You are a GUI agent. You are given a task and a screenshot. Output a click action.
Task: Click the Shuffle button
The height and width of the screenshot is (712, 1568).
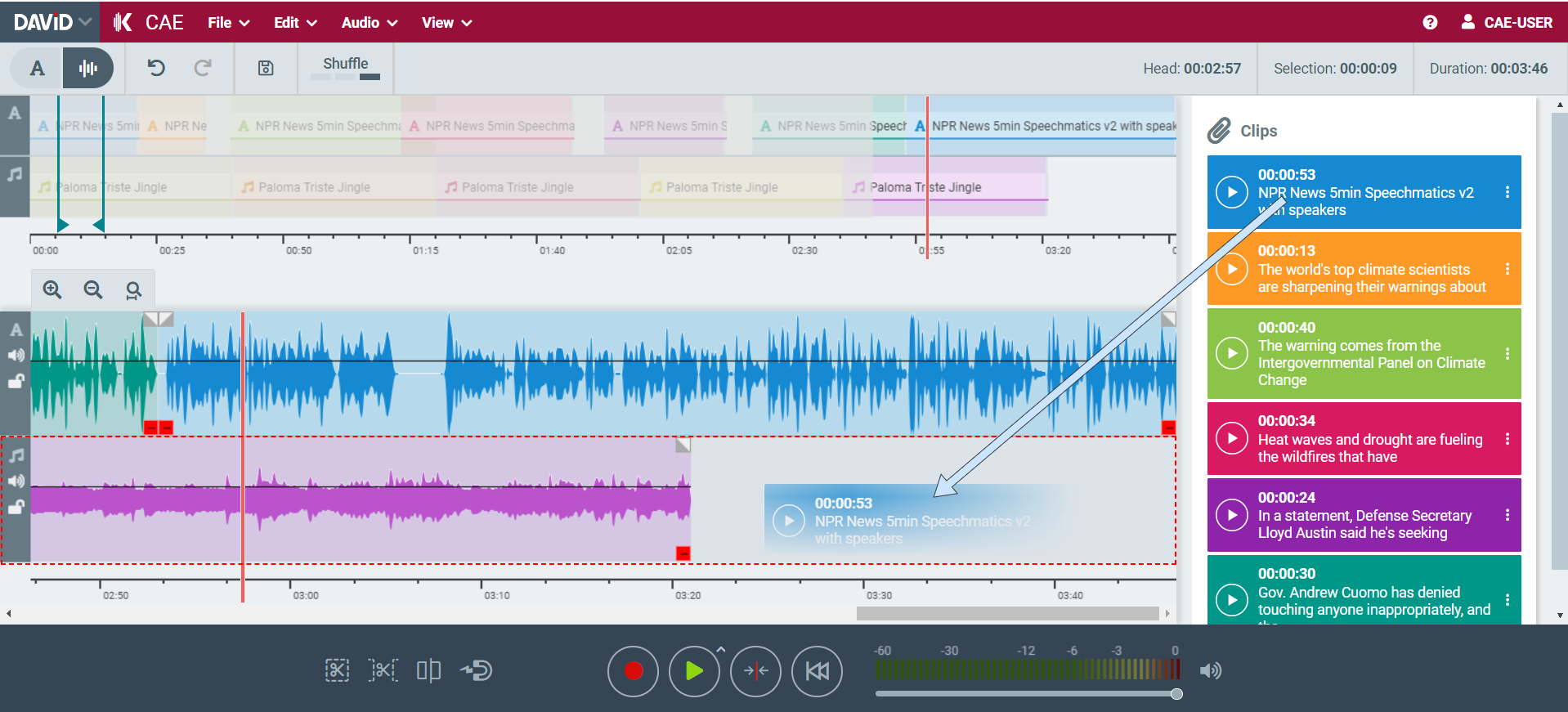345,64
